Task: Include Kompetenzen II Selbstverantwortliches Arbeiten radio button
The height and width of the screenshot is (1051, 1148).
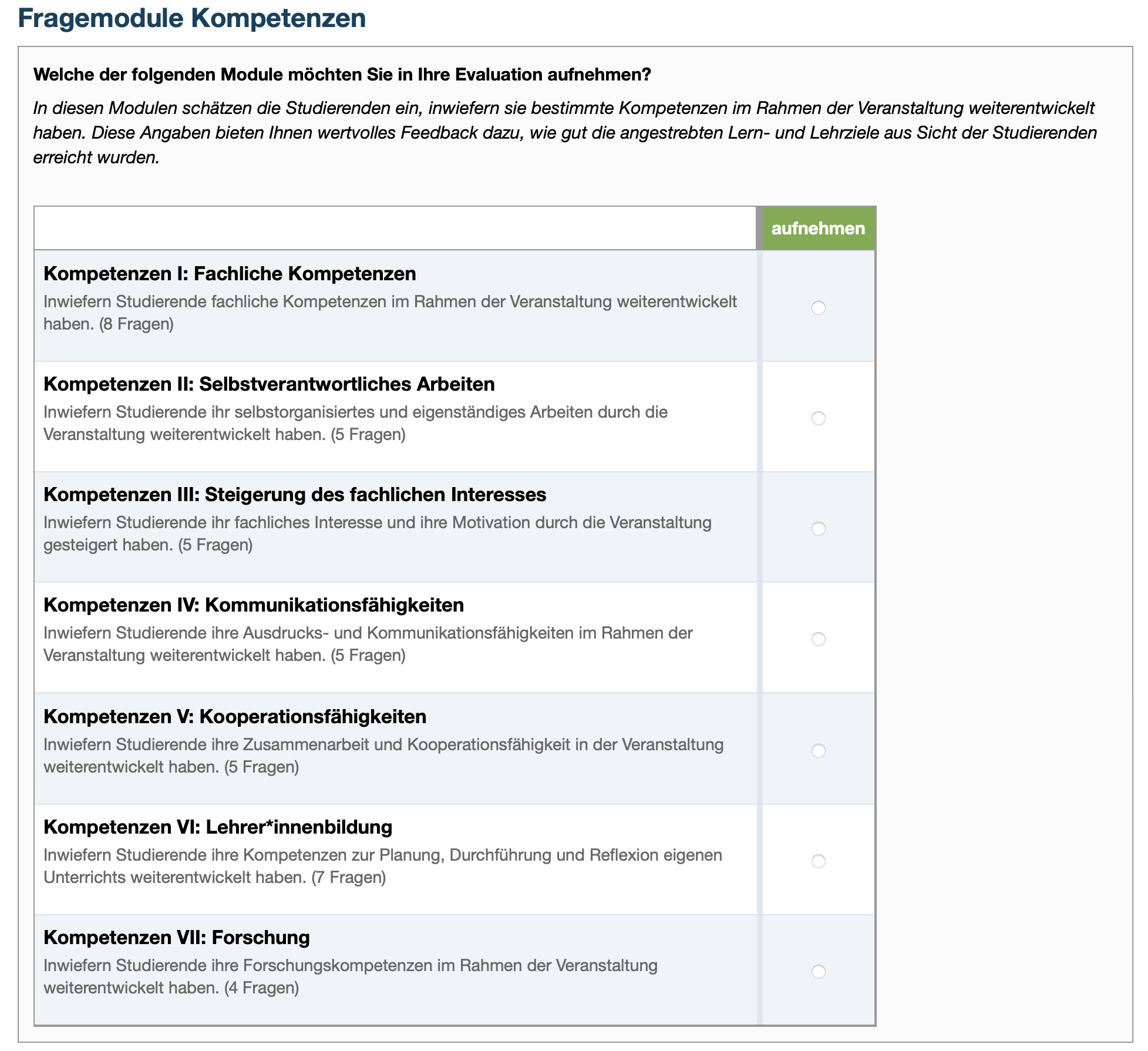Action: 818,418
